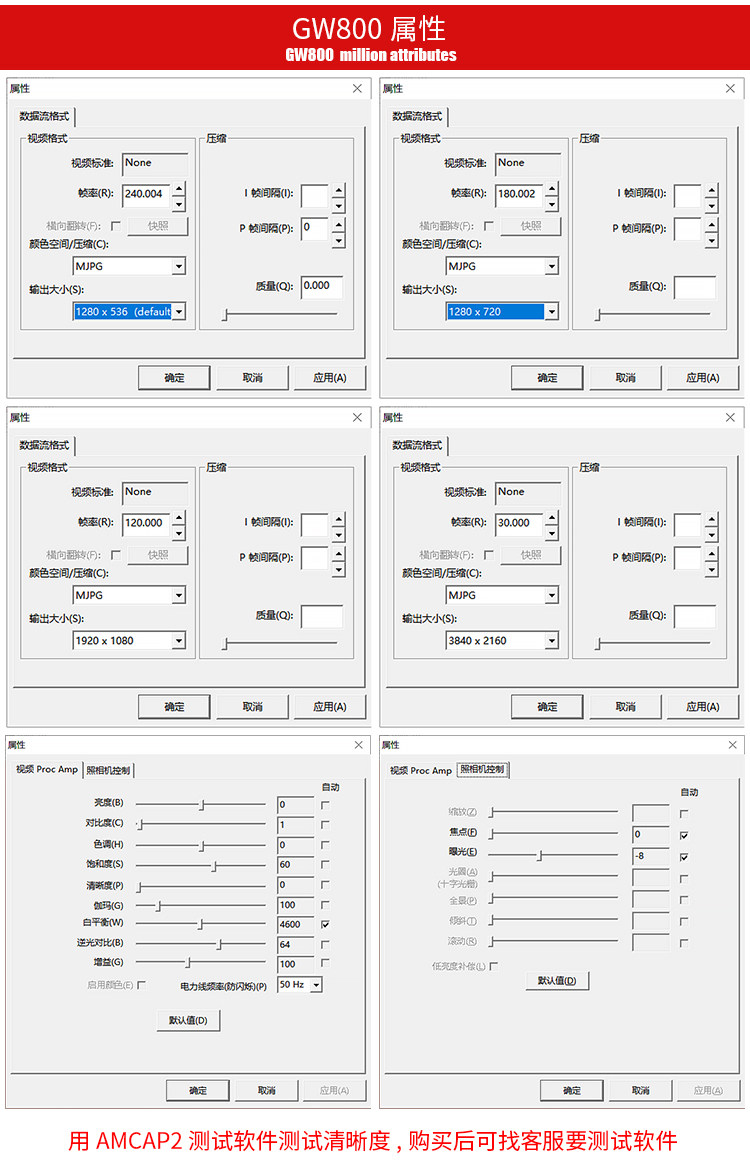
Task: Click the exposure value field showing -8
Action: [x=650, y=856]
